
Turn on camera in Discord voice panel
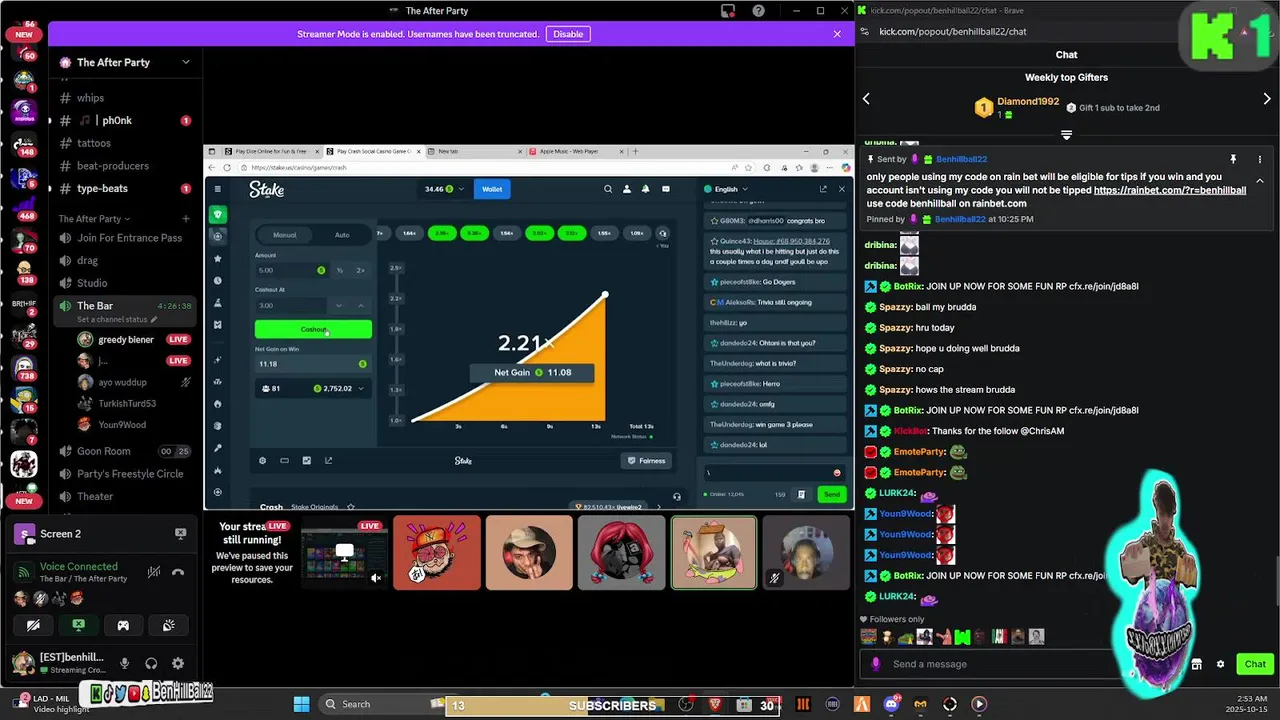pyautogui.click(x=33, y=625)
